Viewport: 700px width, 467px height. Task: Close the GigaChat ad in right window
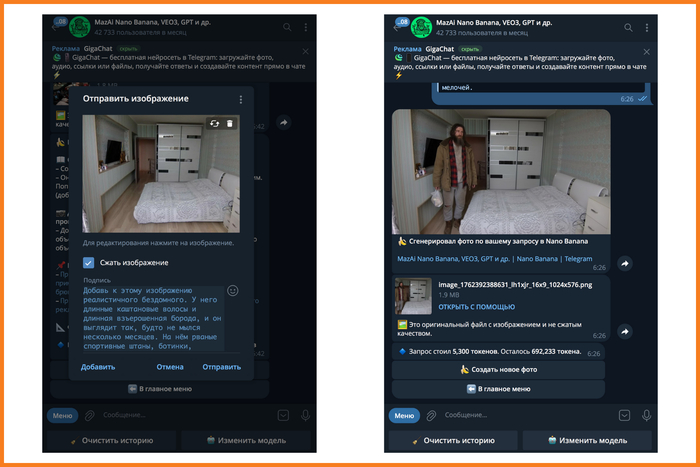pos(650,52)
